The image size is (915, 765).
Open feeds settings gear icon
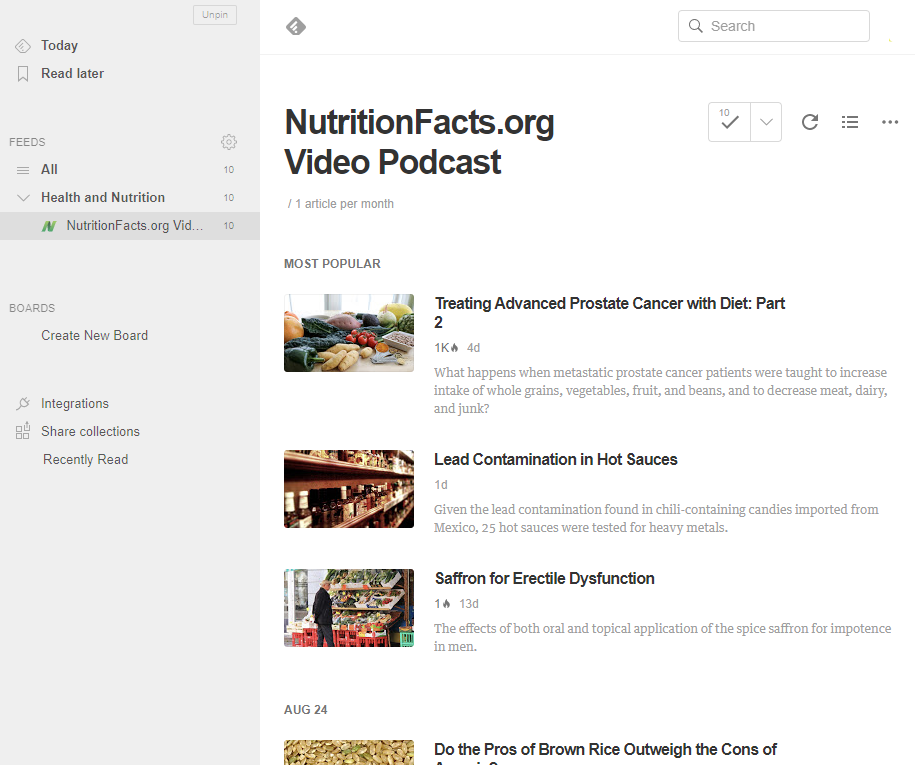229,142
